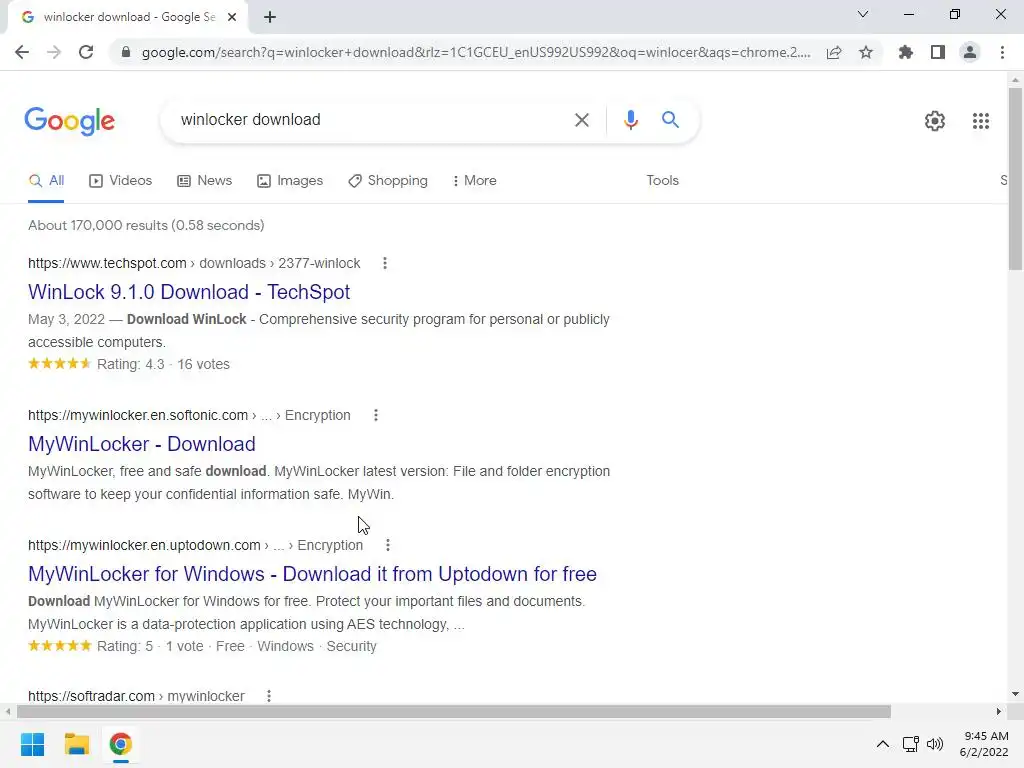Image resolution: width=1024 pixels, height=768 pixels.
Task: Open the WinLock 9.1.0 Download TechSpot link
Action: pos(189,292)
